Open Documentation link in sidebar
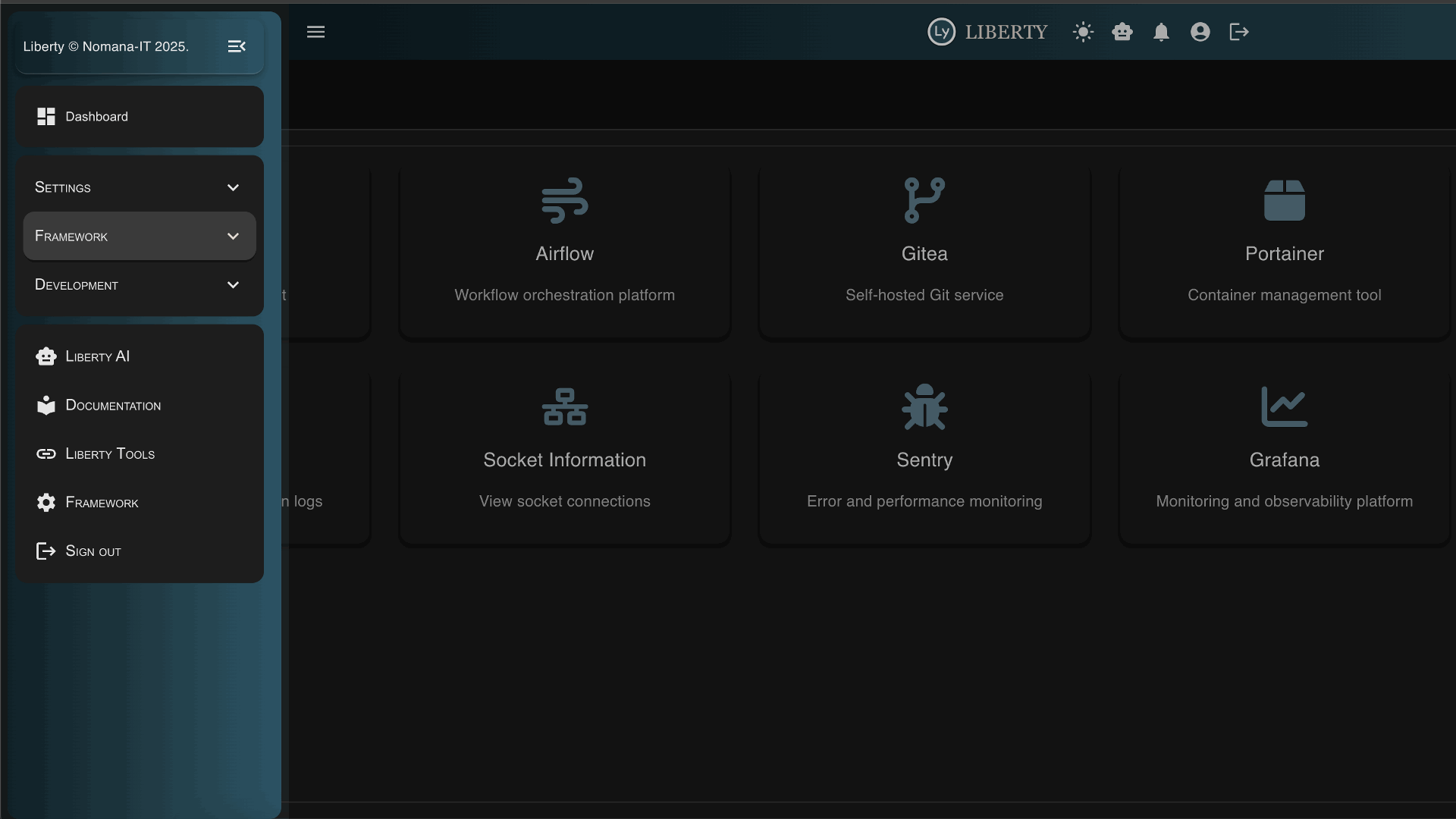The width and height of the screenshot is (1456, 819). tap(112, 406)
